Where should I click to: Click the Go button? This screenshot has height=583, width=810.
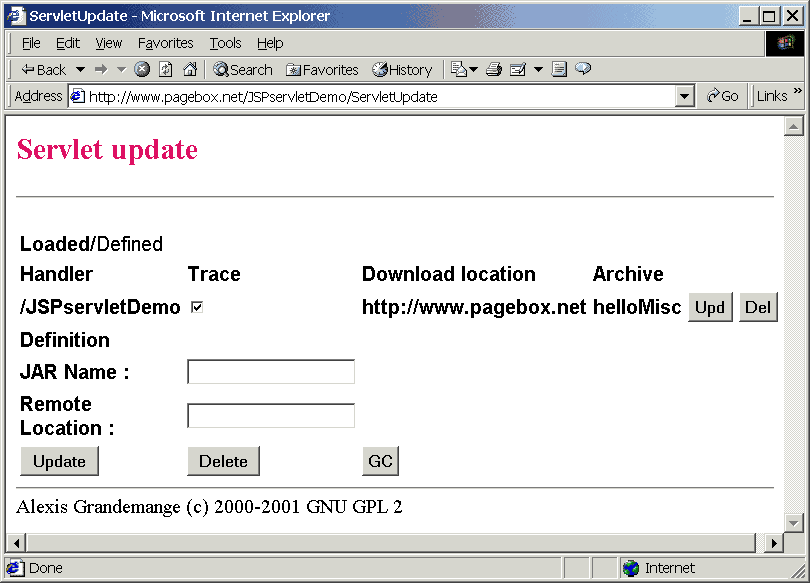pos(723,96)
